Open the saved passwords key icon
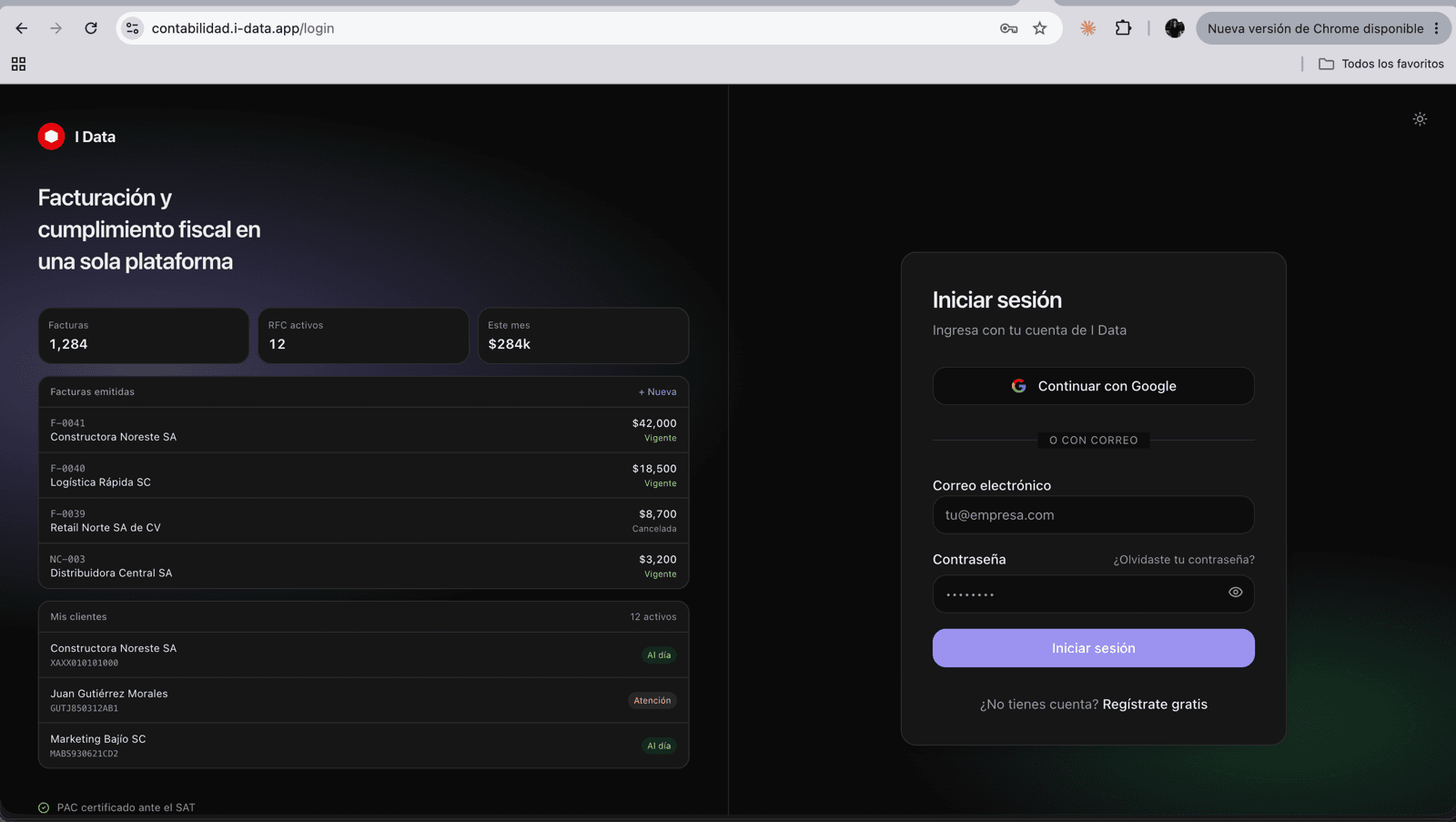1456x822 pixels. coord(1008,28)
